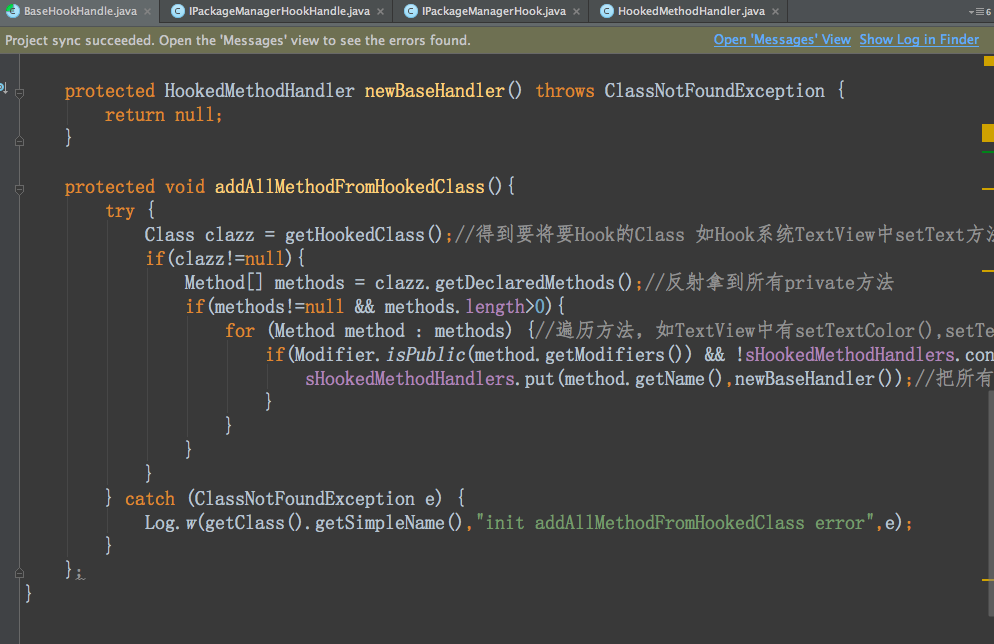This screenshot has width=994, height=644.
Task: Click isPublic static method call
Action: (x=426, y=354)
